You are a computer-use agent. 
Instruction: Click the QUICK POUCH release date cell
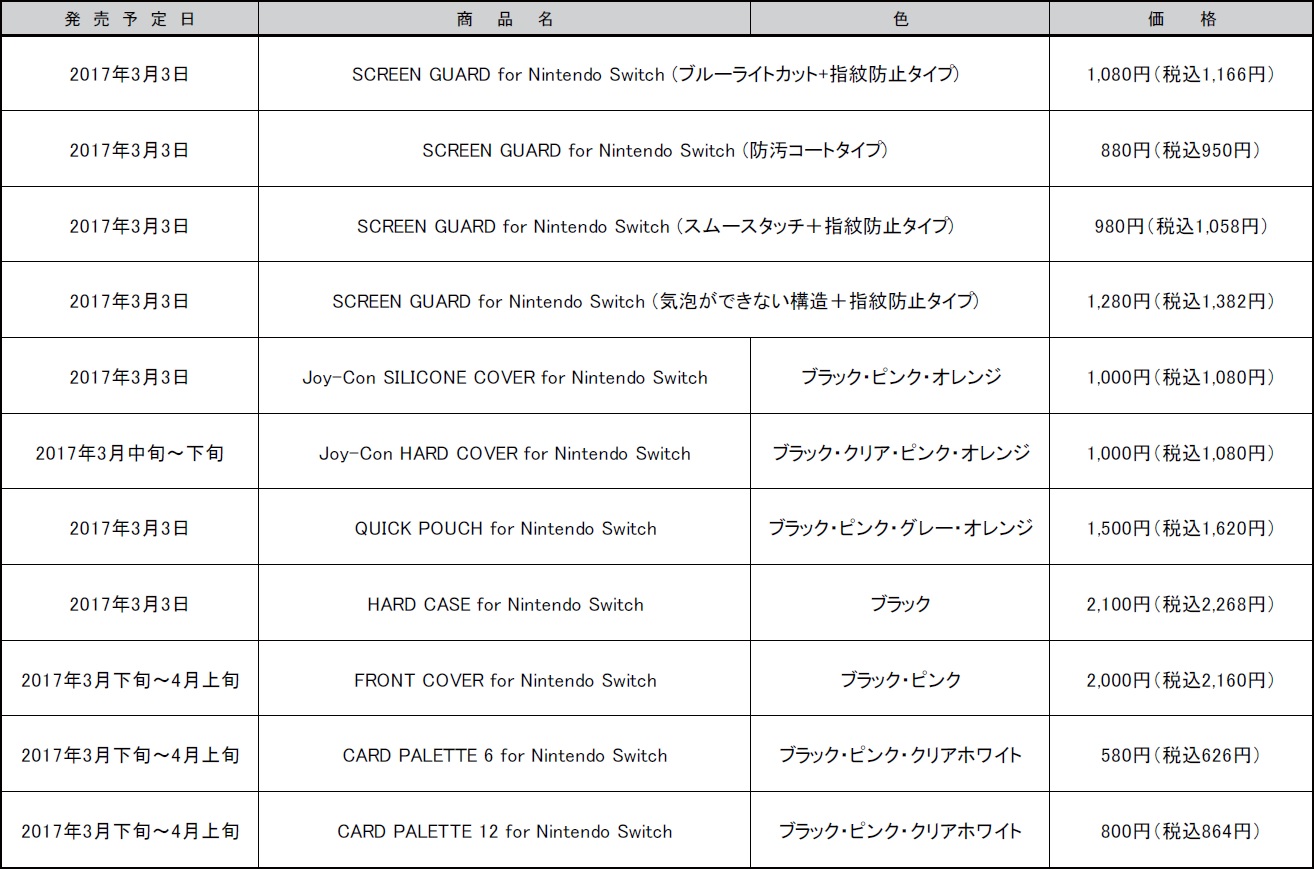[129, 528]
